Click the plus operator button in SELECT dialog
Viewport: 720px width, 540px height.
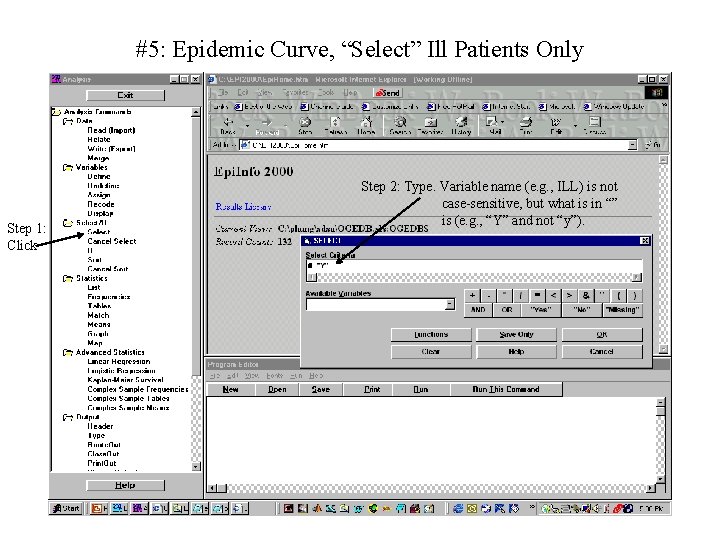472,296
